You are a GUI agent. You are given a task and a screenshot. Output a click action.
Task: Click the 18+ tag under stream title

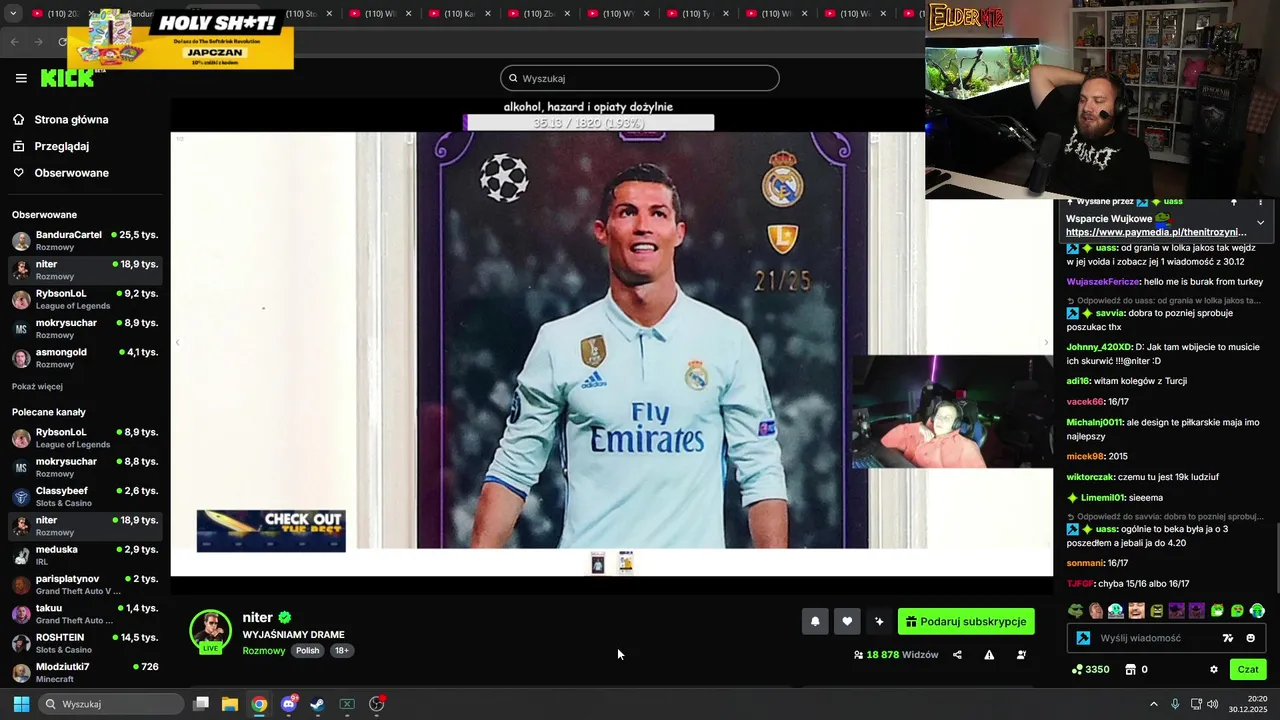coord(341,651)
